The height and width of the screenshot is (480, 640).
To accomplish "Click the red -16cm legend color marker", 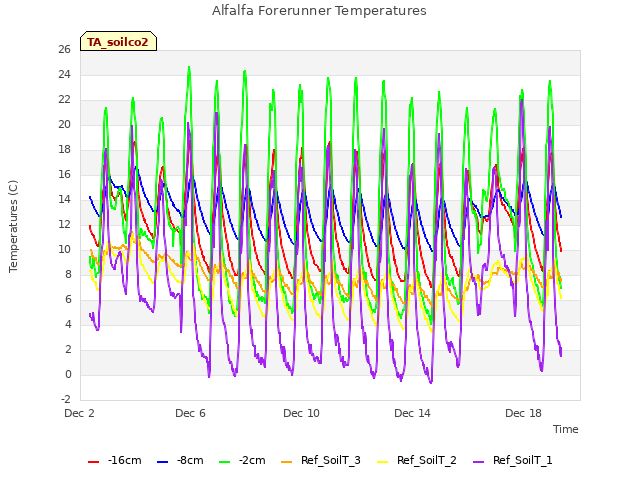I will [x=93, y=462].
